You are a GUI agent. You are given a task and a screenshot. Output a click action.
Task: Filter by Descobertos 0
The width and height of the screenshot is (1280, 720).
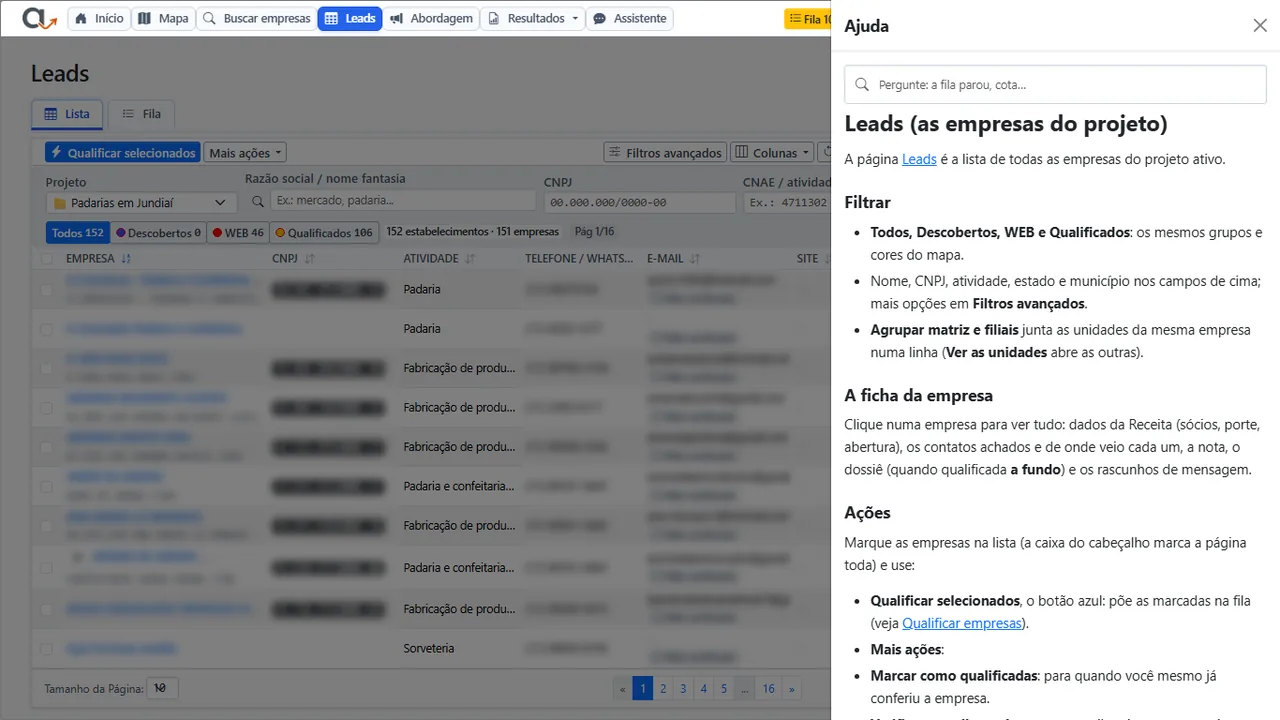click(x=158, y=233)
